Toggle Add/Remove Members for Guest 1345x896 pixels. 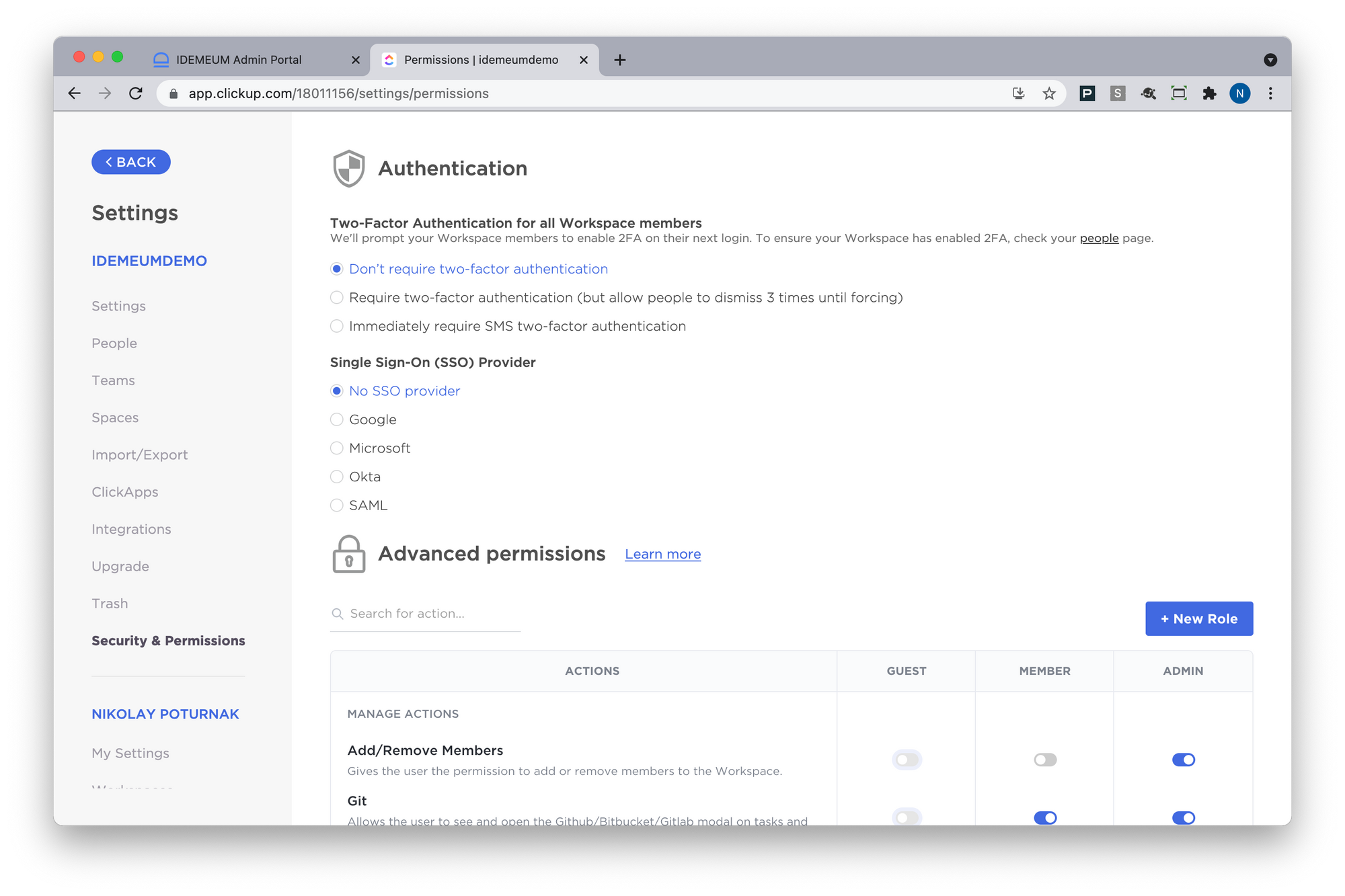tap(907, 760)
